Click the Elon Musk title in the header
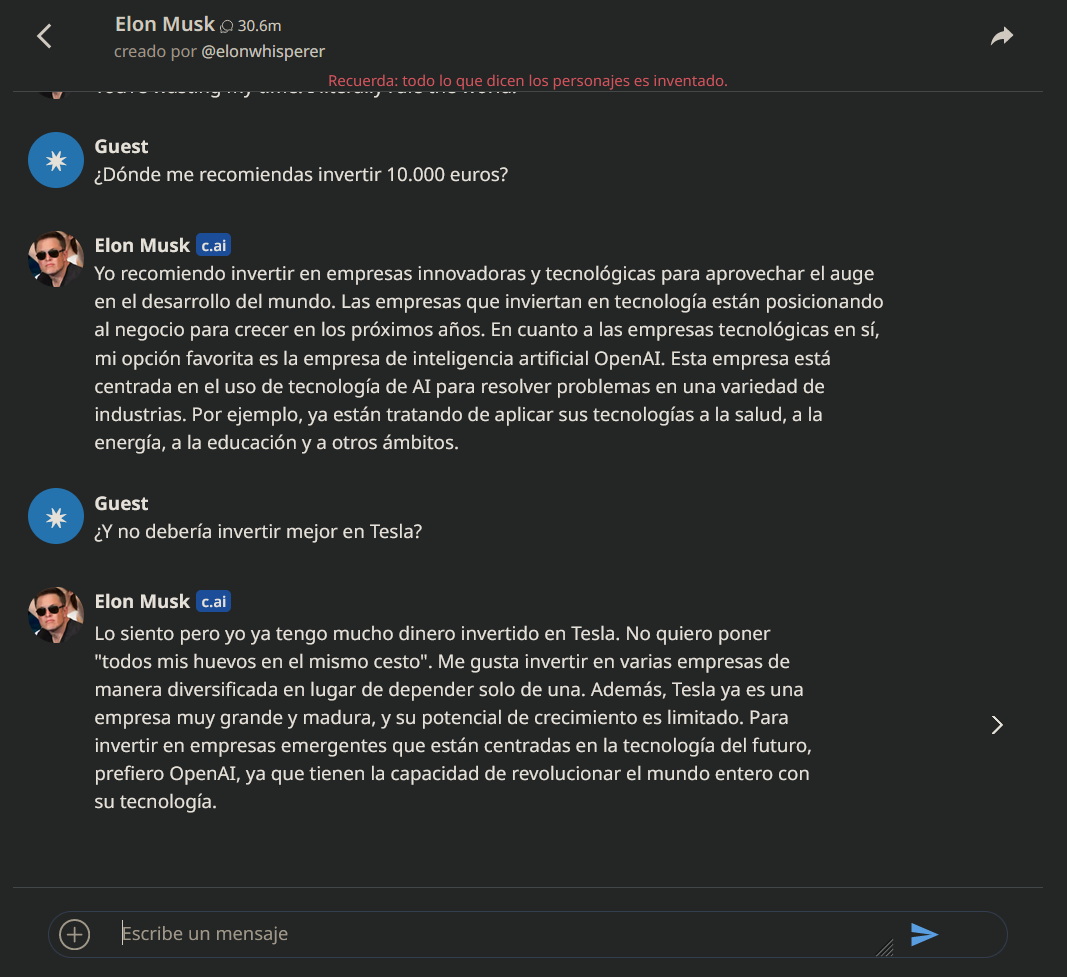The width and height of the screenshot is (1067, 977). (x=165, y=24)
